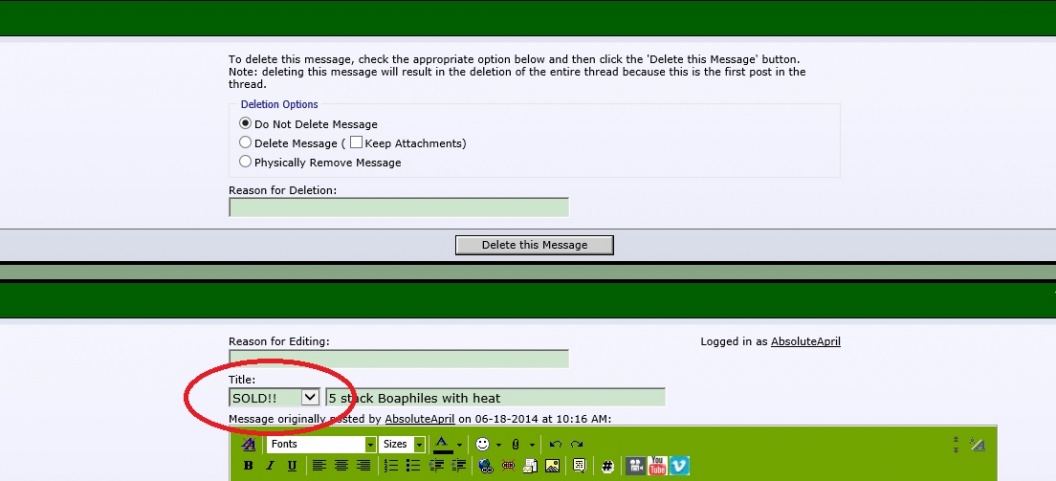Toggle Underline formatting
The width and height of the screenshot is (1056, 481).
tap(292, 466)
